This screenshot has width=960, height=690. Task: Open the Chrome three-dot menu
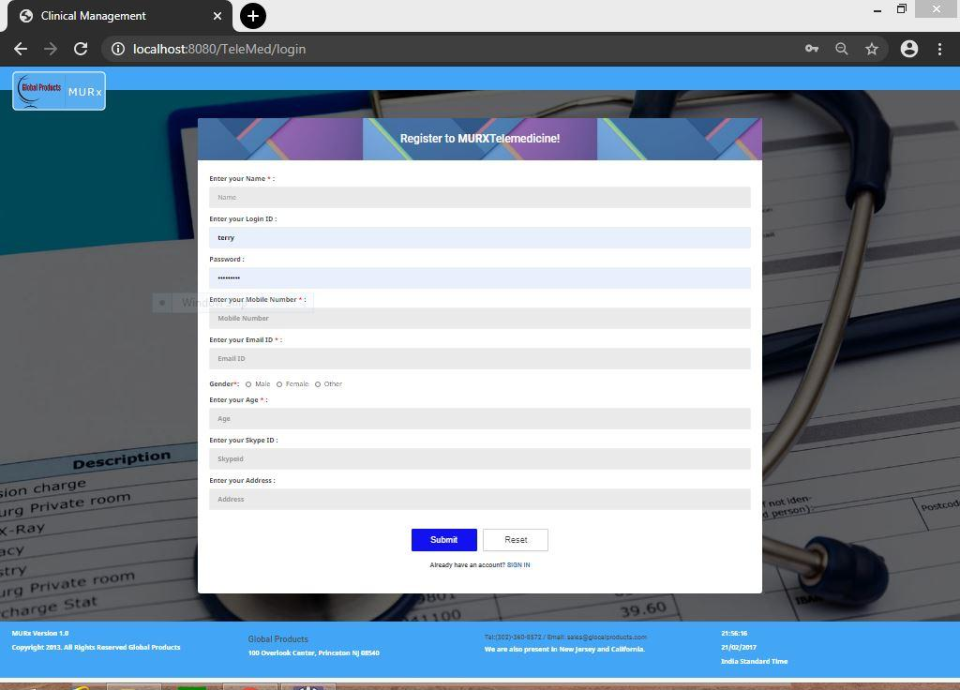(940, 49)
